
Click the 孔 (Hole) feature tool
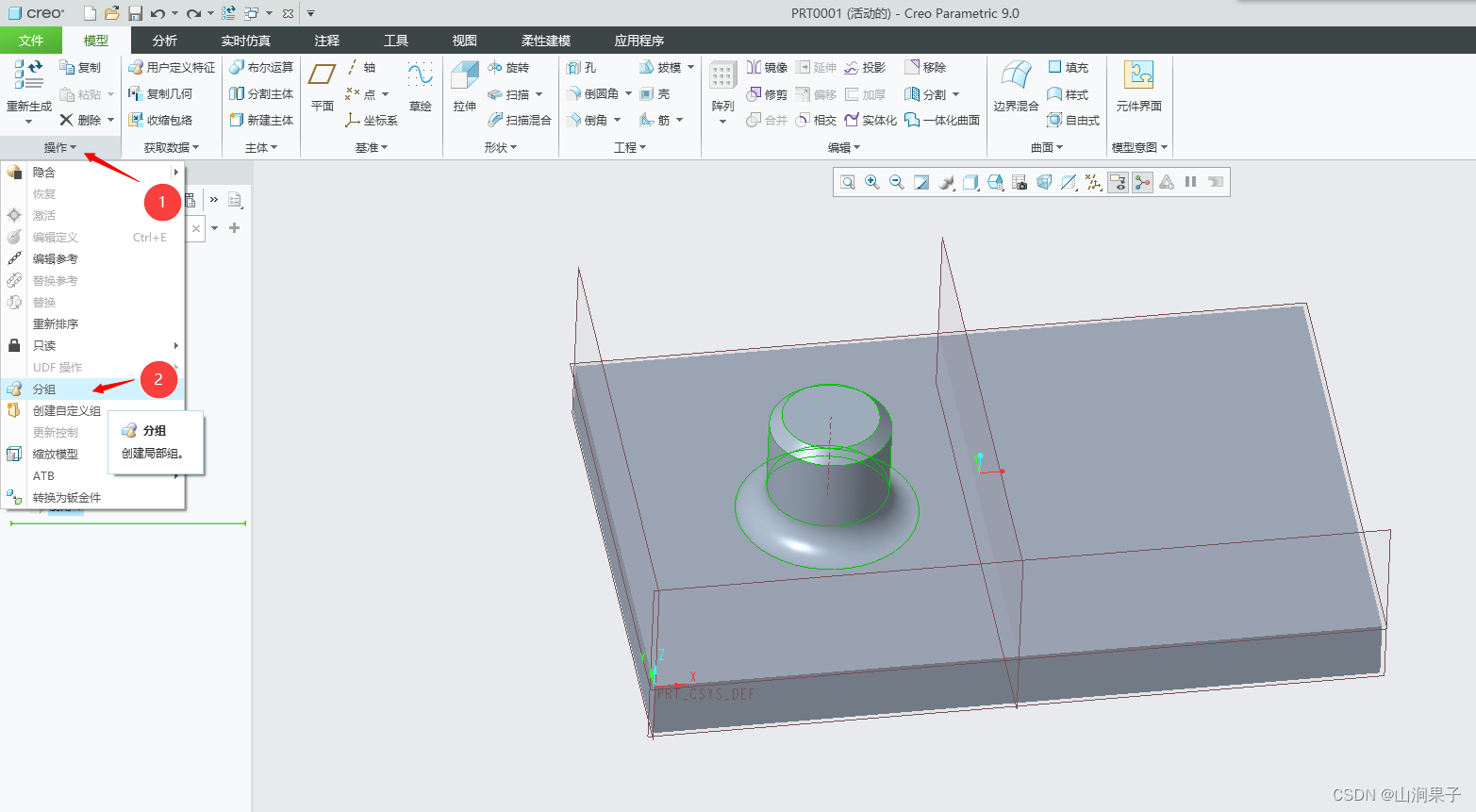tap(581, 68)
